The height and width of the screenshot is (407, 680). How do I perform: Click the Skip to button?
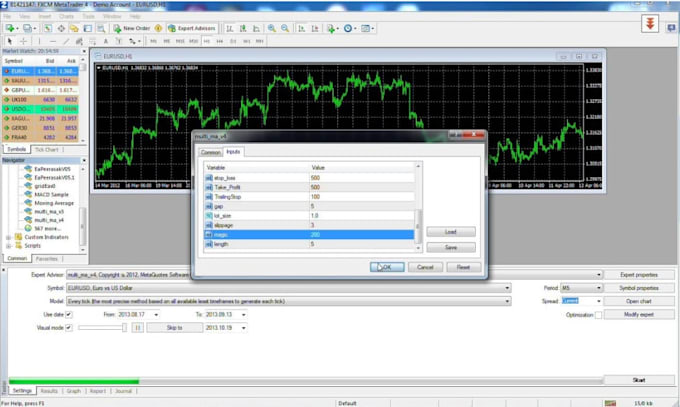click(174, 328)
